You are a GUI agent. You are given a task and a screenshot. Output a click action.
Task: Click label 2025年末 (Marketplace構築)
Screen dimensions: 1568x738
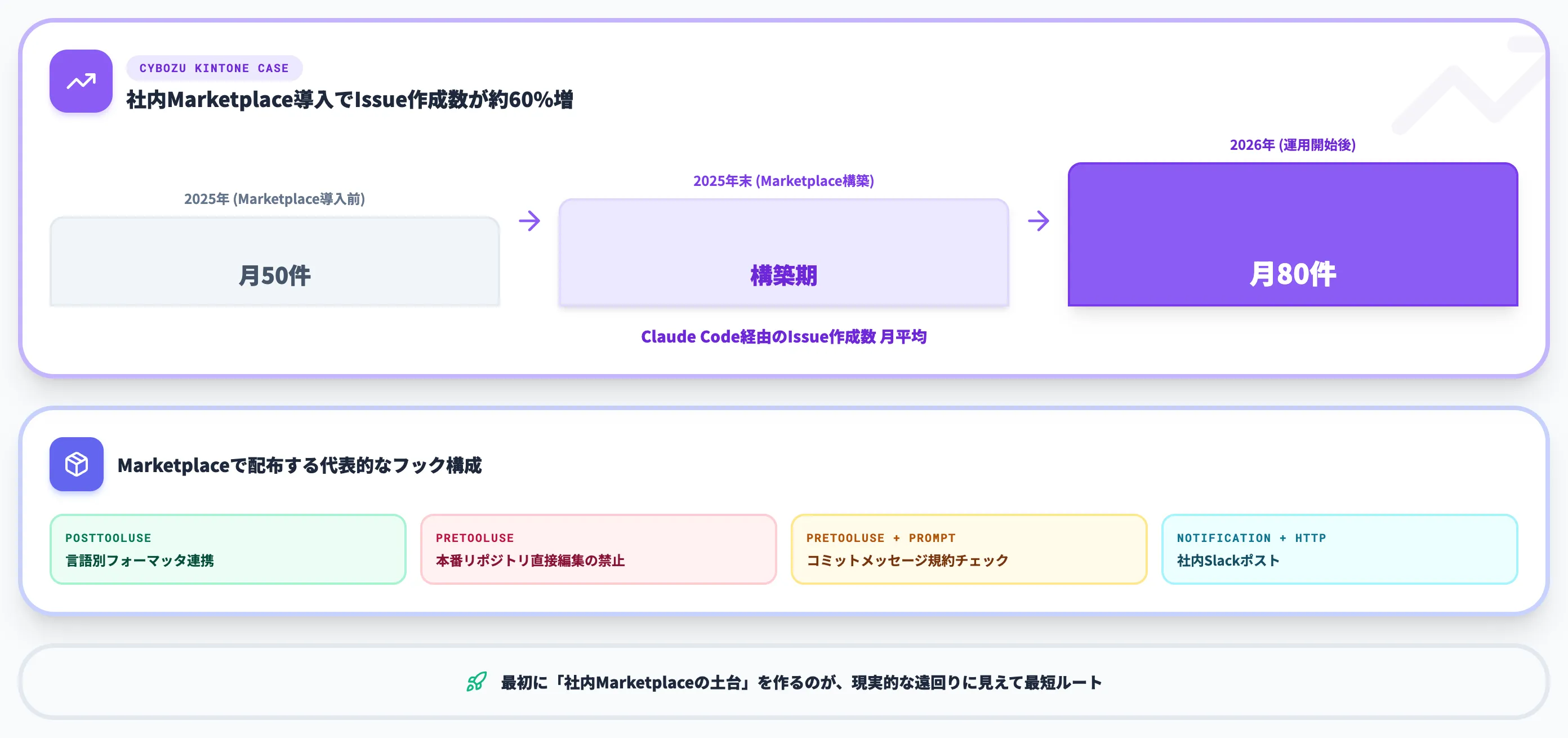[784, 181]
